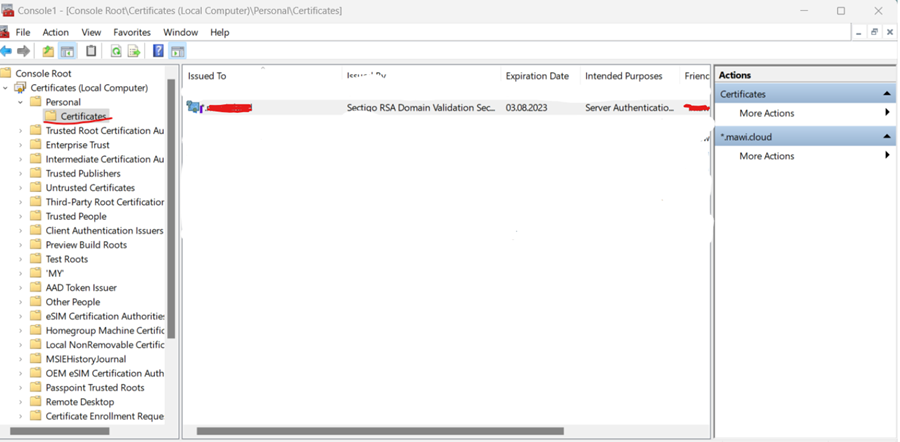Click the clipboard icon in the toolbar
The width and height of the screenshot is (900, 442).
coord(91,51)
